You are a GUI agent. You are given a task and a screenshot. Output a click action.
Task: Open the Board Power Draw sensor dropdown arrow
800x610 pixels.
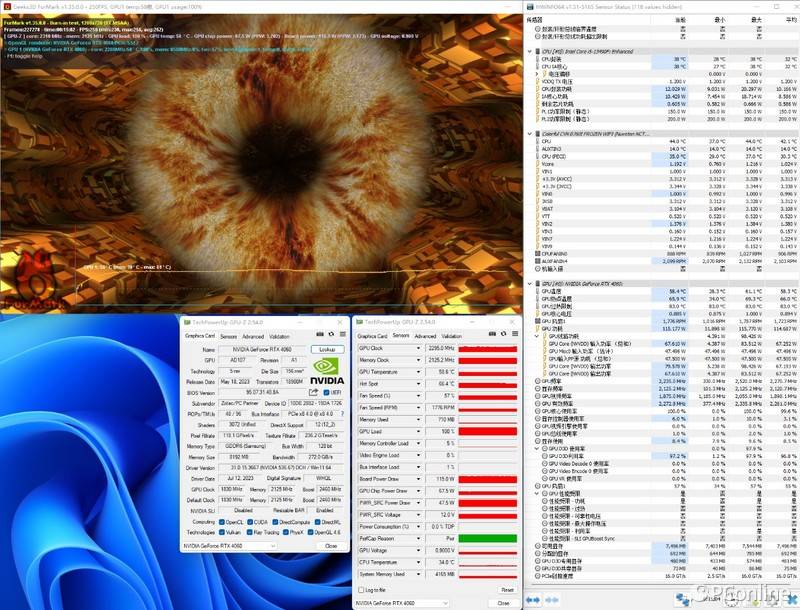(x=418, y=479)
